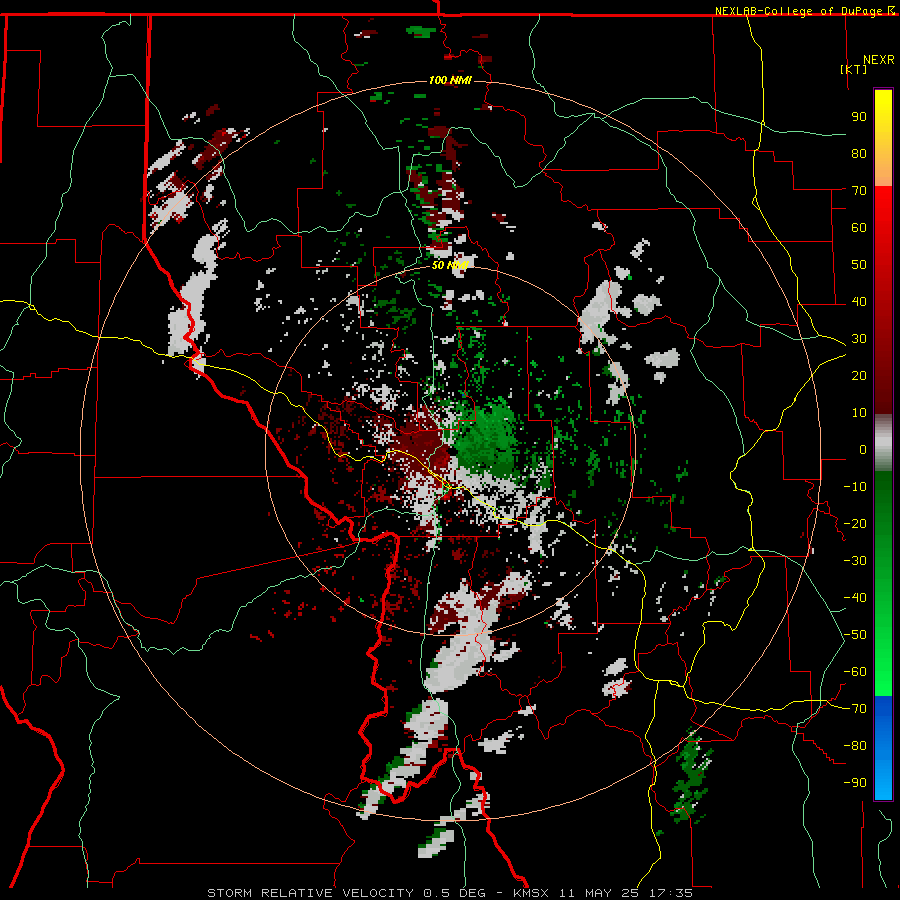This screenshot has width=900, height=900.
Task: Click the positive "60" scale value
Action: coord(859,227)
